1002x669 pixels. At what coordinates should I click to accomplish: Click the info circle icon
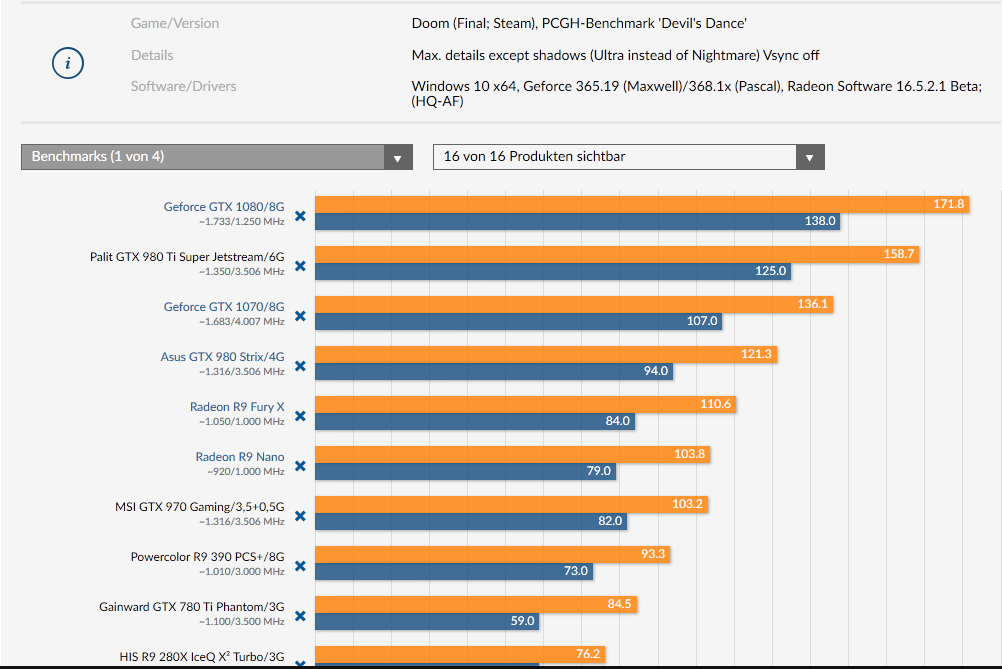(x=67, y=64)
